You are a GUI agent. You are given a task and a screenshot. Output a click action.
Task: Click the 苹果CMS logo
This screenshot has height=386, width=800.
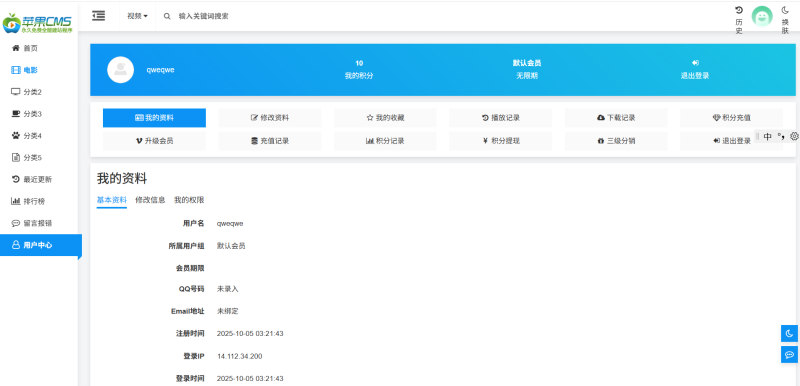point(37,23)
